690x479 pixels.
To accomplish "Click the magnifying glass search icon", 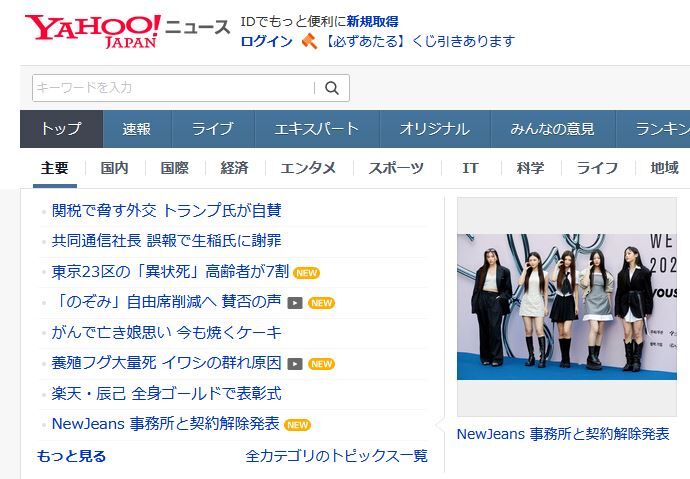I will tap(332, 88).
